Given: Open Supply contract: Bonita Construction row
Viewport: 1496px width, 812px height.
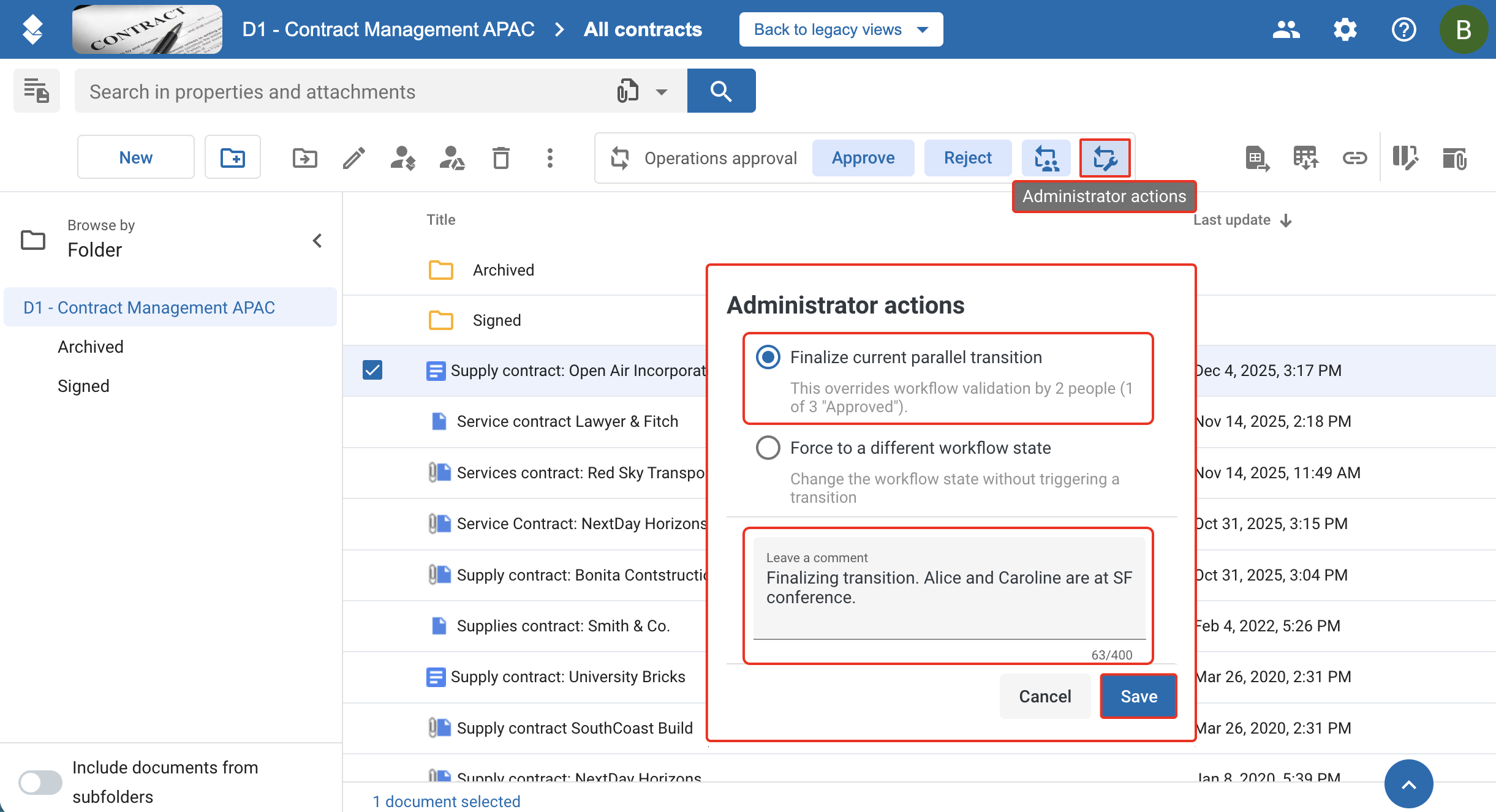Looking at the screenshot, I should tap(581, 575).
